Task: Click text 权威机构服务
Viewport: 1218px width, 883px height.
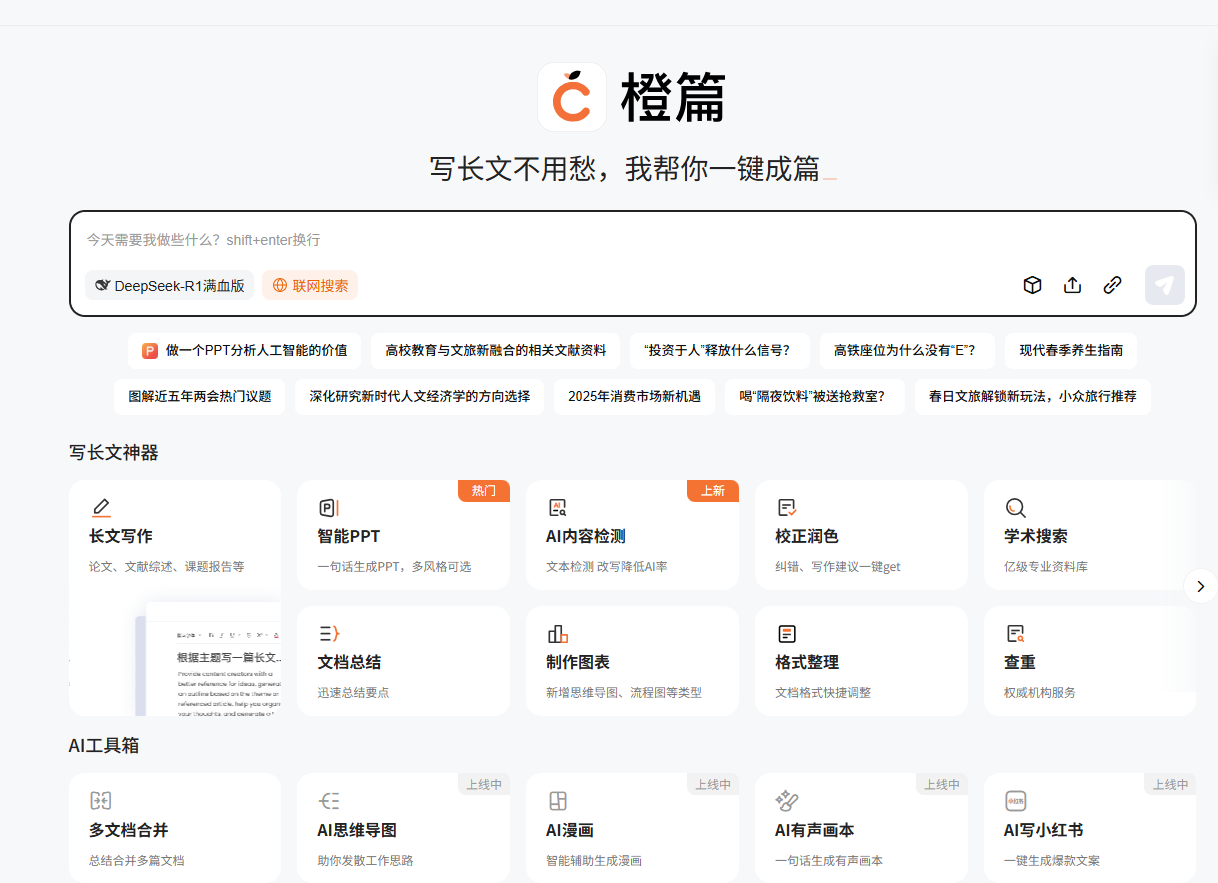Action: coord(1040,692)
